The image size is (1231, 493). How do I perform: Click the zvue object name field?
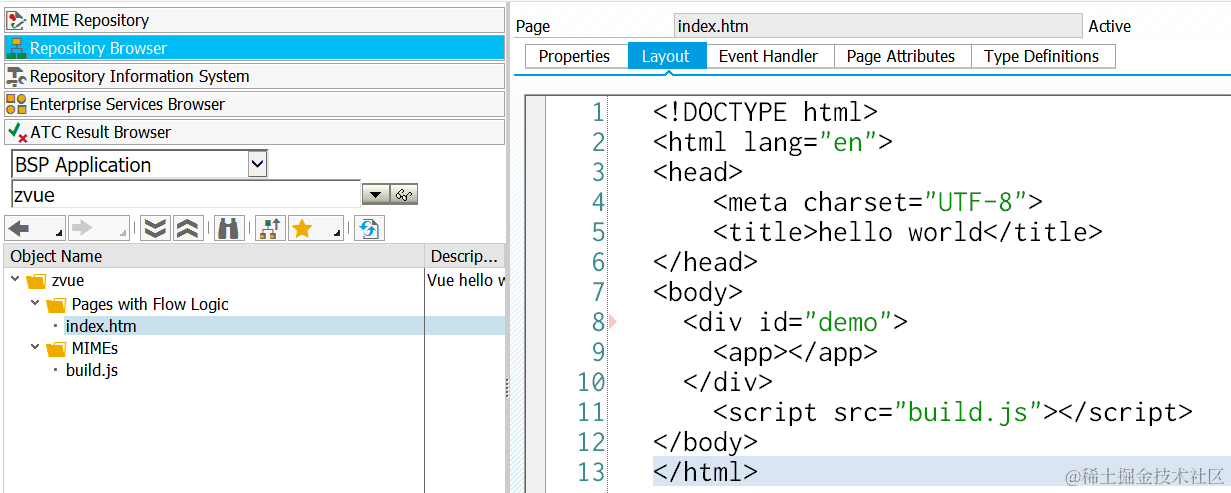point(186,194)
